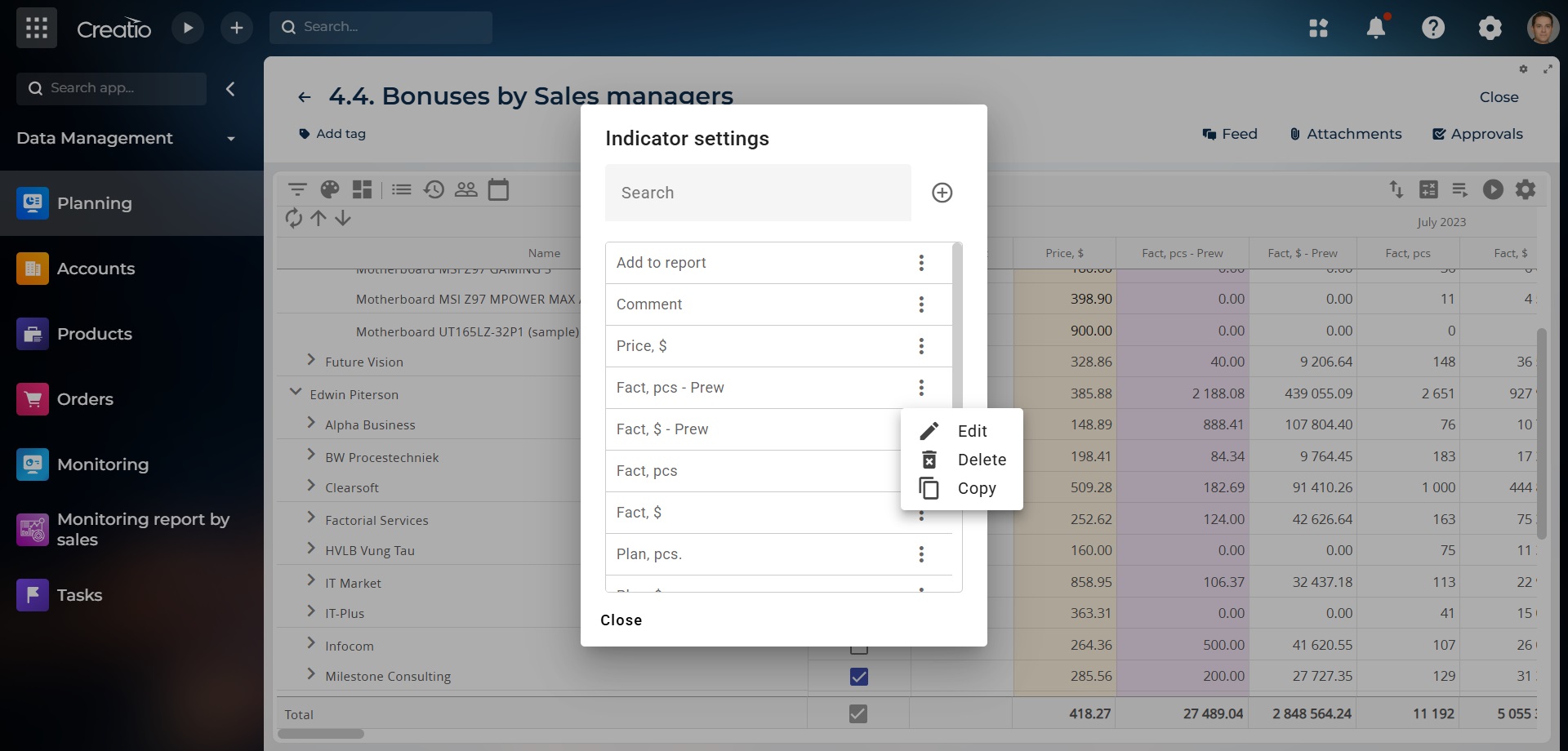Click the refresh arrows icon
This screenshot has height=751, width=1568.
click(x=293, y=218)
